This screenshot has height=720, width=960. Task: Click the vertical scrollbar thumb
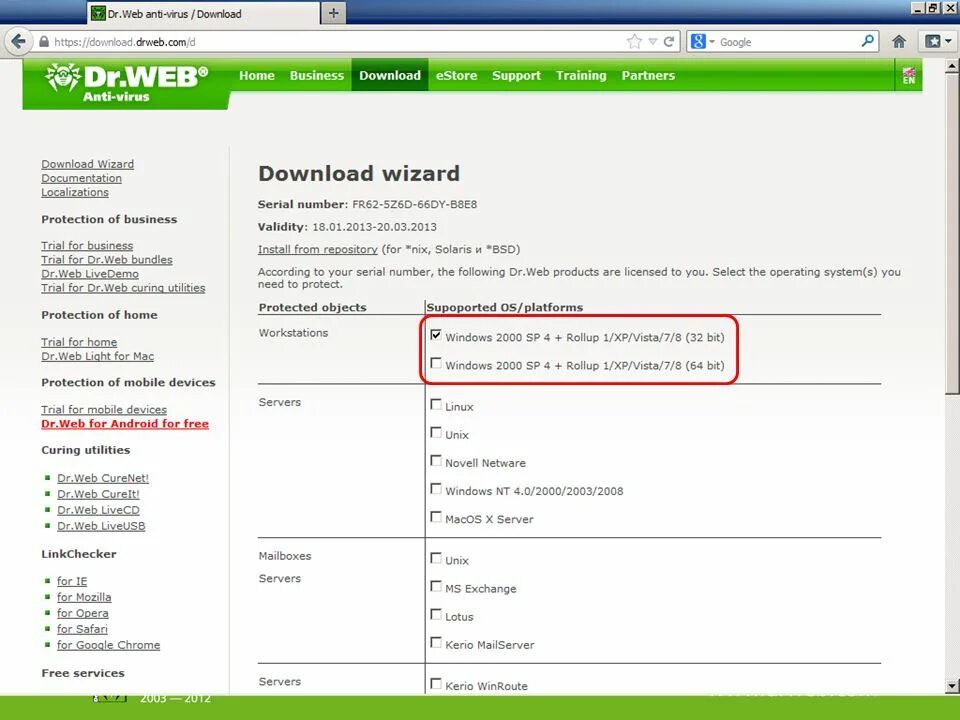click(952, 233)
